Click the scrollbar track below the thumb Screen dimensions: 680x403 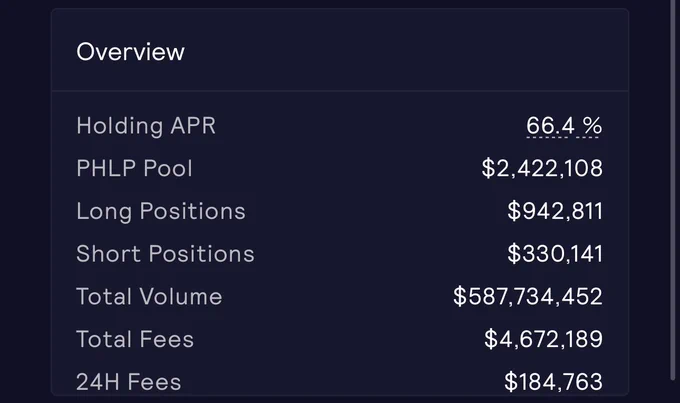[673, 392]
